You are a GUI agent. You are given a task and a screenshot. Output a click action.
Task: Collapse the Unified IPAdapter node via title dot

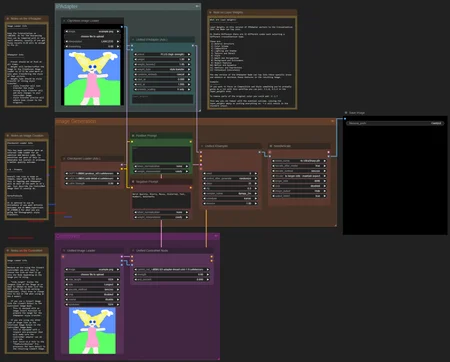pos(133,40)
